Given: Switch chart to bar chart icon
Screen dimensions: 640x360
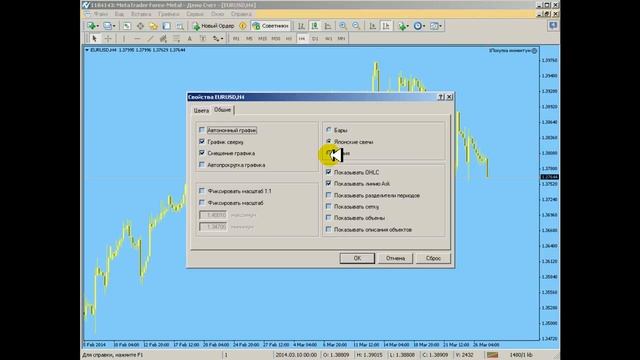Looking at the screenshot, I should (301, 26).
